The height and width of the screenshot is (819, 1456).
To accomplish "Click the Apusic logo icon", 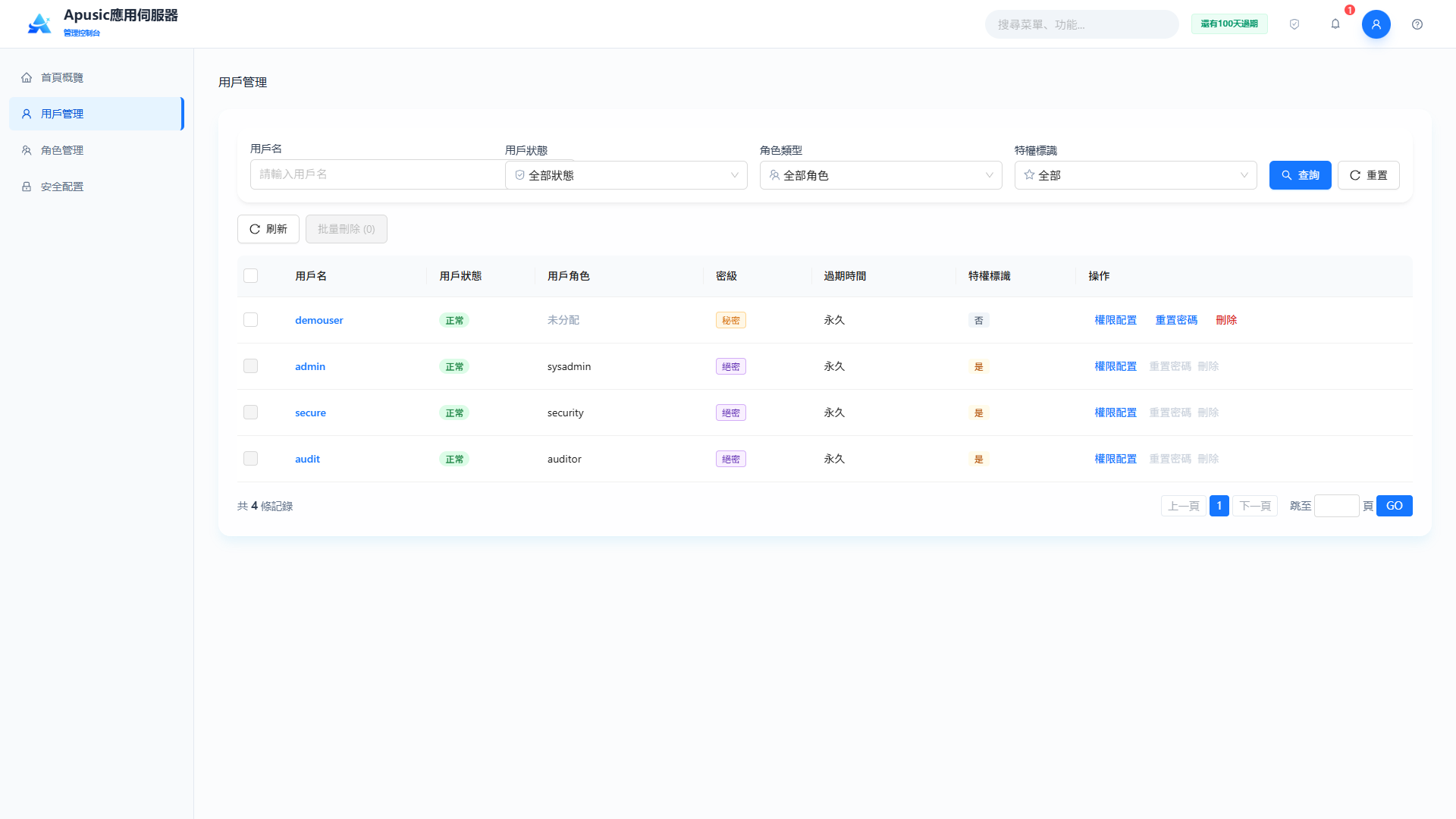I will pos(39,24).
